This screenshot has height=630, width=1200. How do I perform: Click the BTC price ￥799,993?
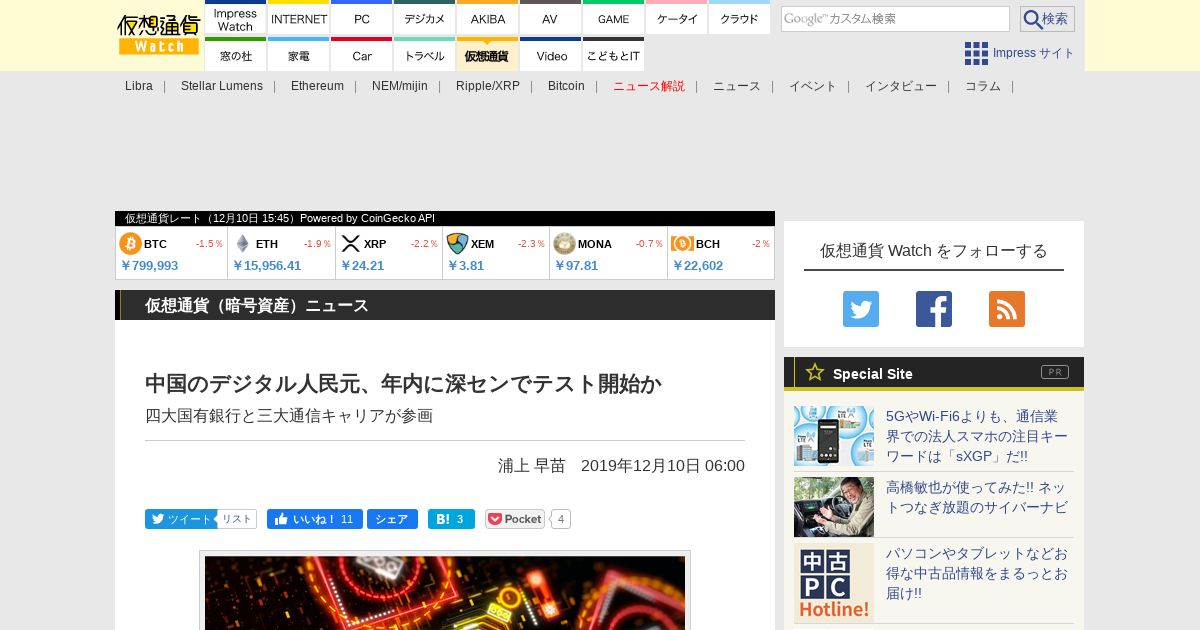[149, 266]
